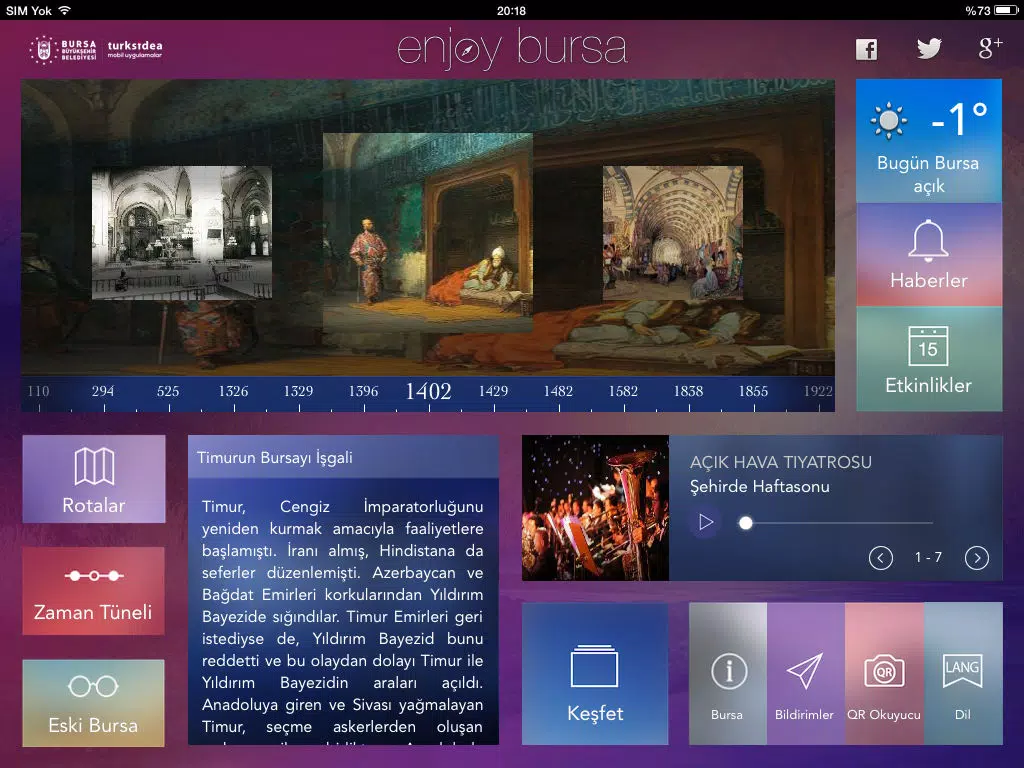Open the Twitter bird icon
1024x768 pixels.
click(929, 48)
